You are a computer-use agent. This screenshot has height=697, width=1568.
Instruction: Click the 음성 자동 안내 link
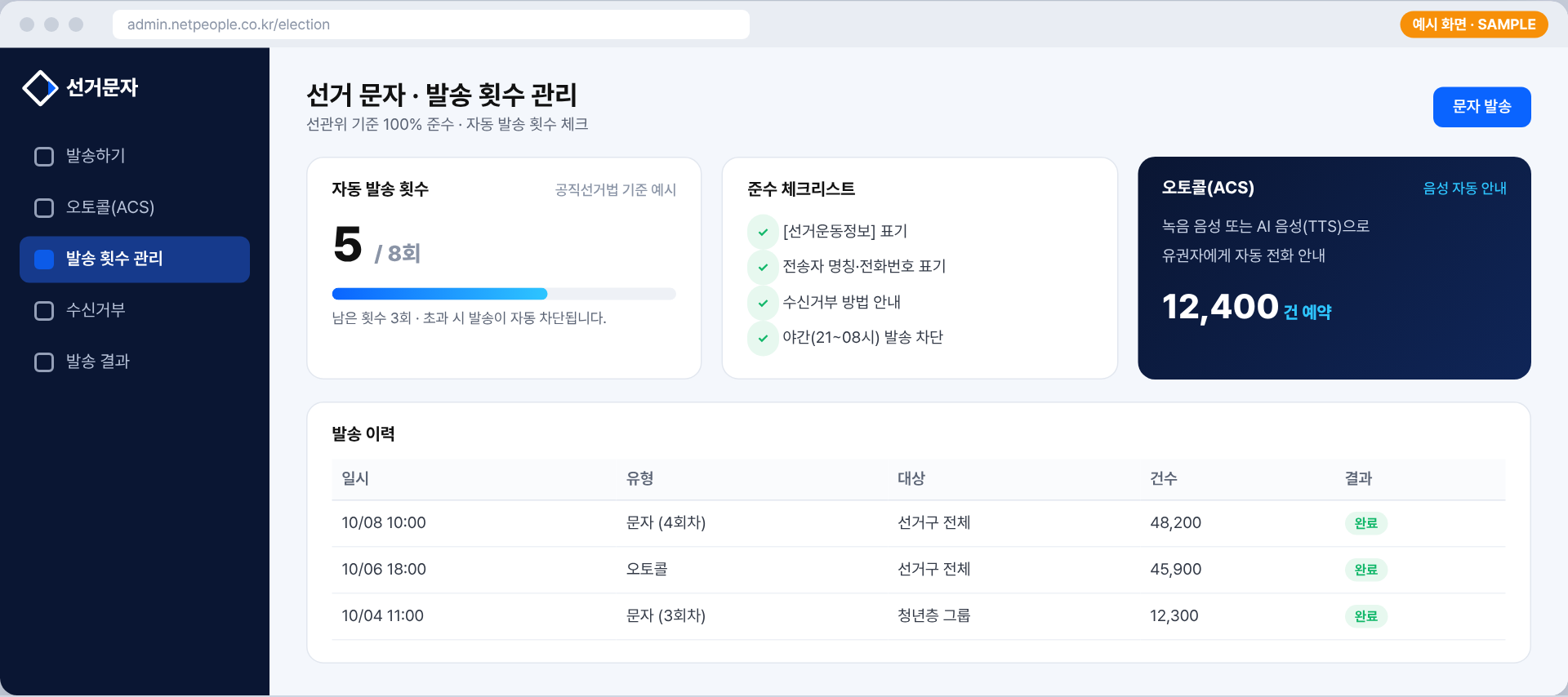click(1464, 189)
